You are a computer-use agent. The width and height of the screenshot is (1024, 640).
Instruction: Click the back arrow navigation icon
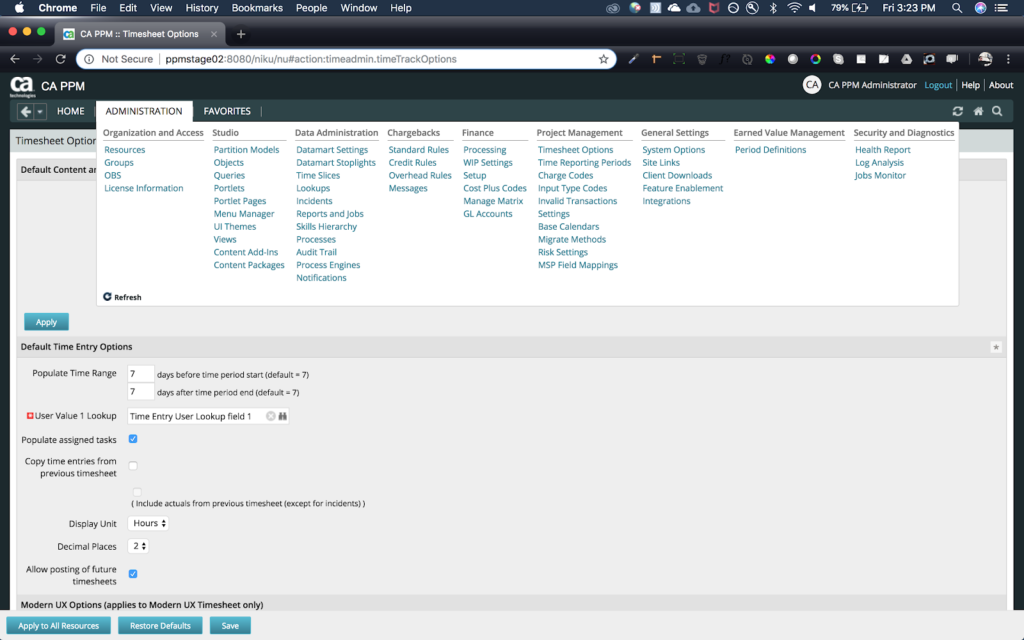pos(26,111)
